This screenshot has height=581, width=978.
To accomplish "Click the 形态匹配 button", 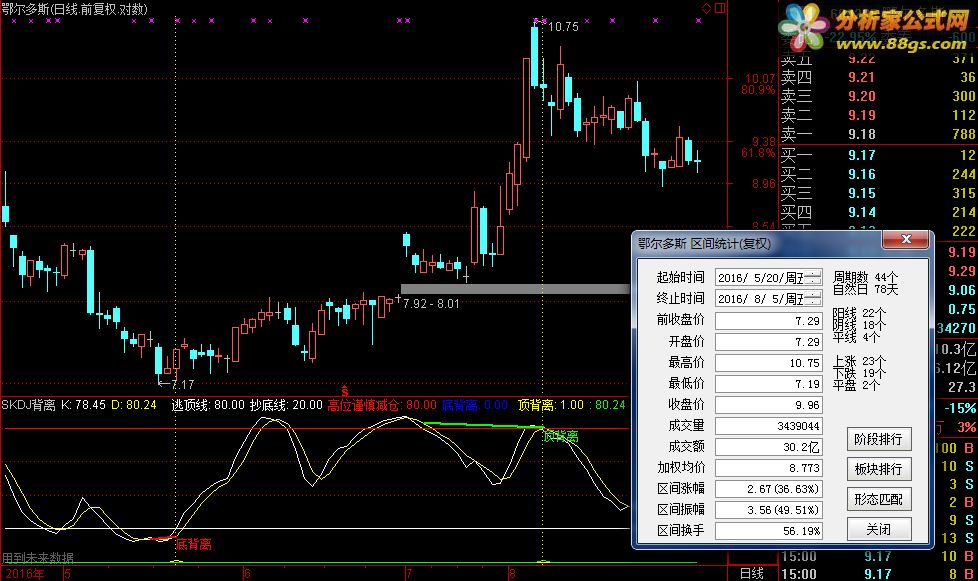I will 878,499.
